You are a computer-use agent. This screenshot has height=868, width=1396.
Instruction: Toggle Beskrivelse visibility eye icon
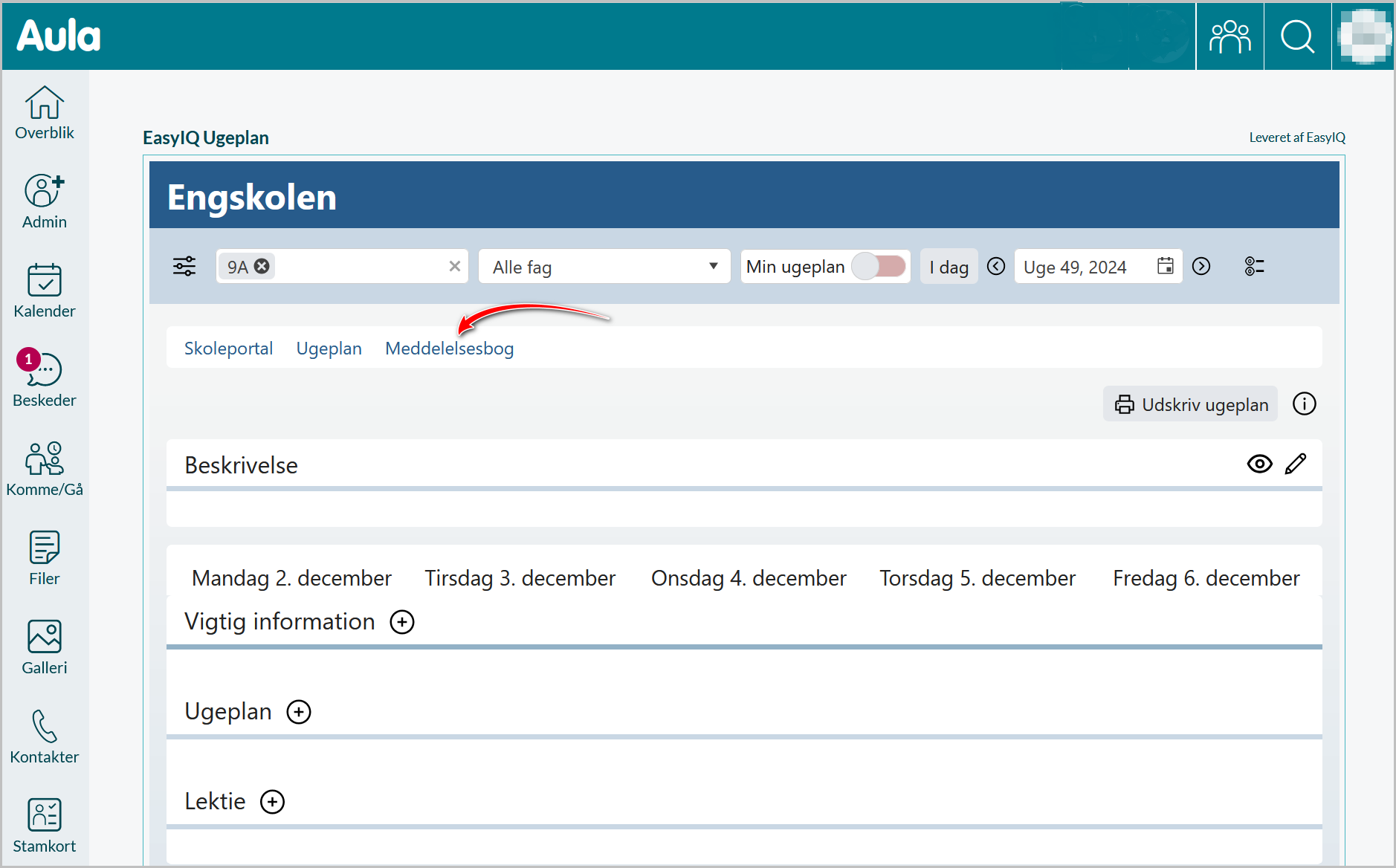(1259, 464)
